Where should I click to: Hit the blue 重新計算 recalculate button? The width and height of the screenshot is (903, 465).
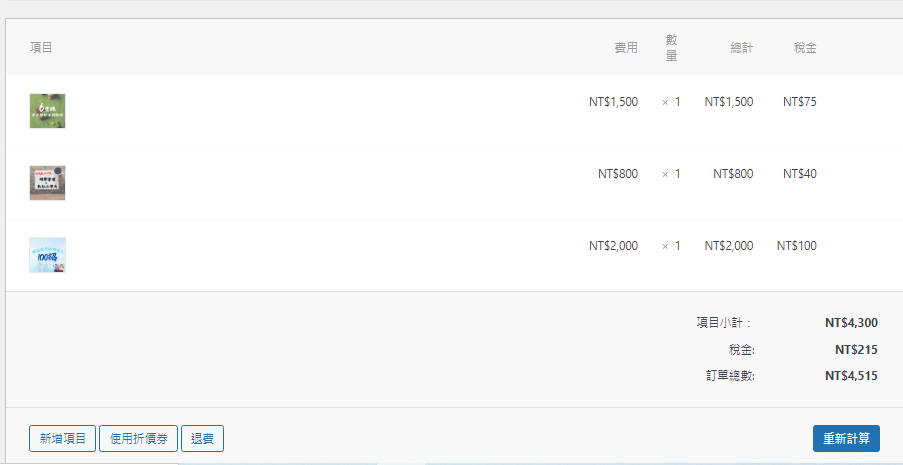846,438
